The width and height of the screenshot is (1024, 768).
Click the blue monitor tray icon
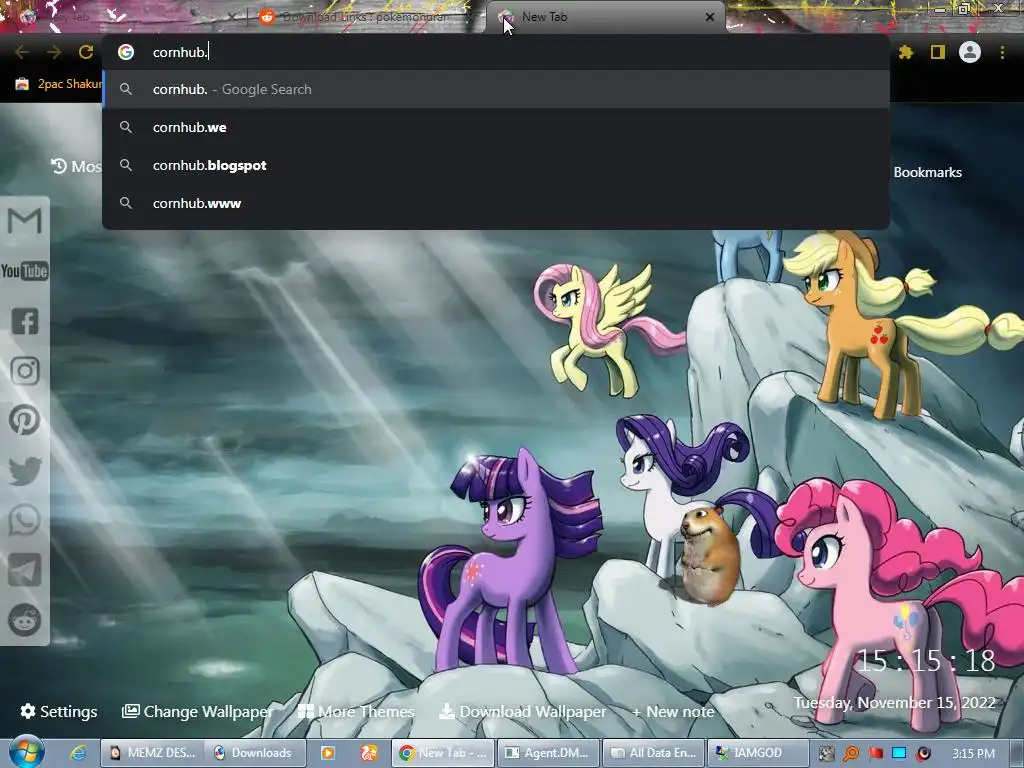(899, 753)
